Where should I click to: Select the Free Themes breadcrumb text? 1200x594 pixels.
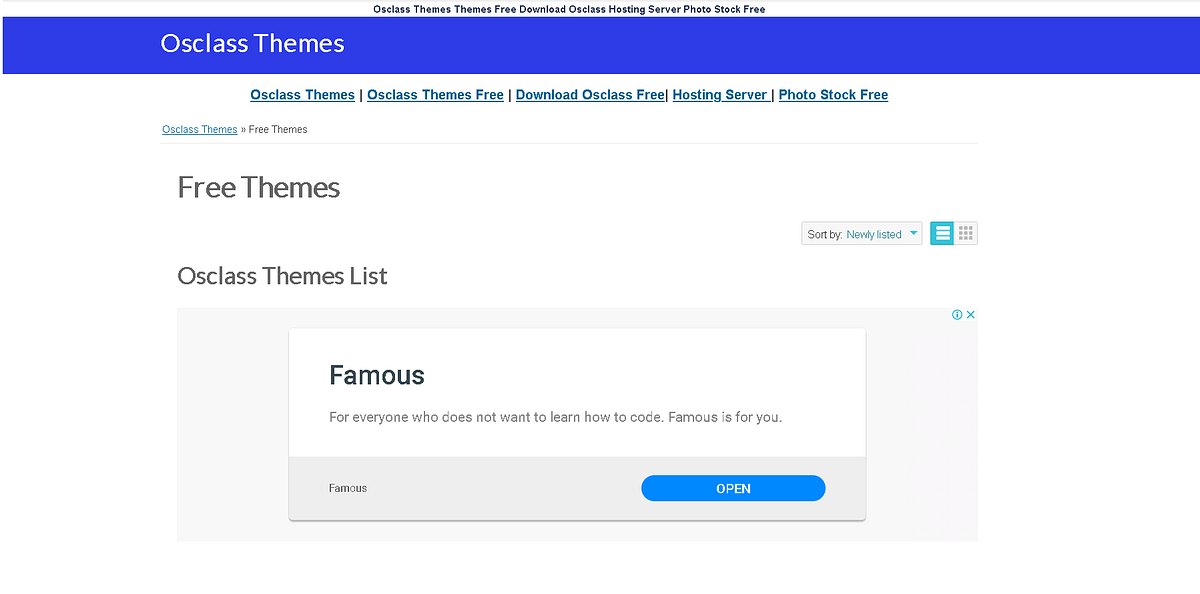tap(277, 129)
